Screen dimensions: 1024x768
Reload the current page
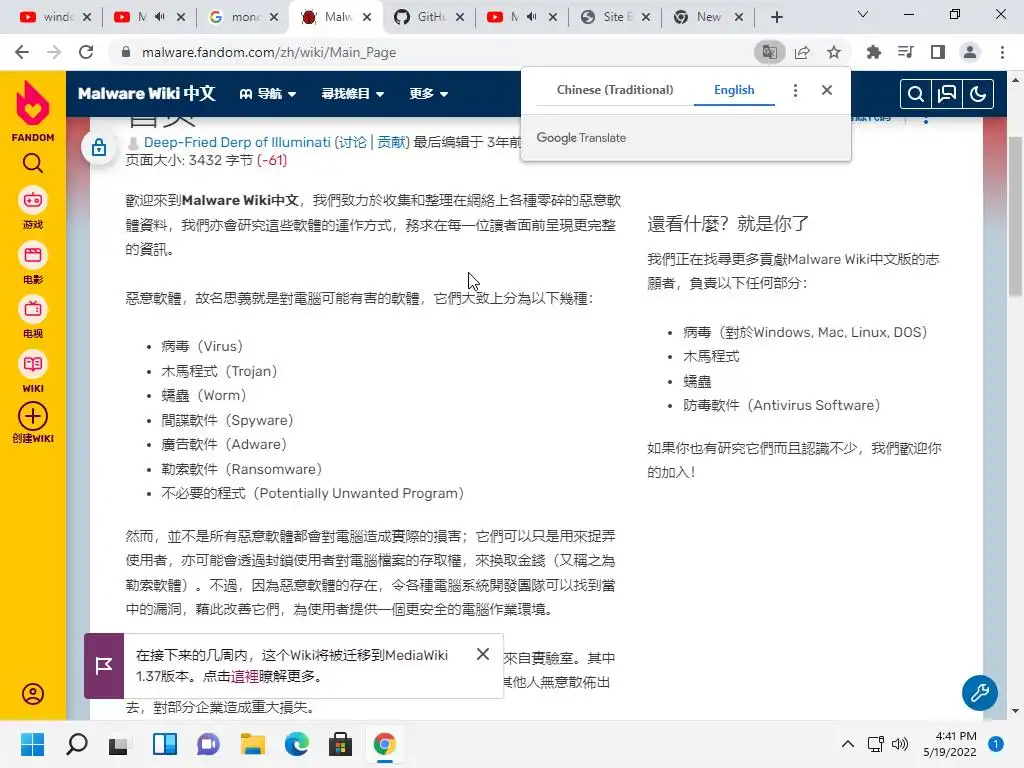pos(86,52)
